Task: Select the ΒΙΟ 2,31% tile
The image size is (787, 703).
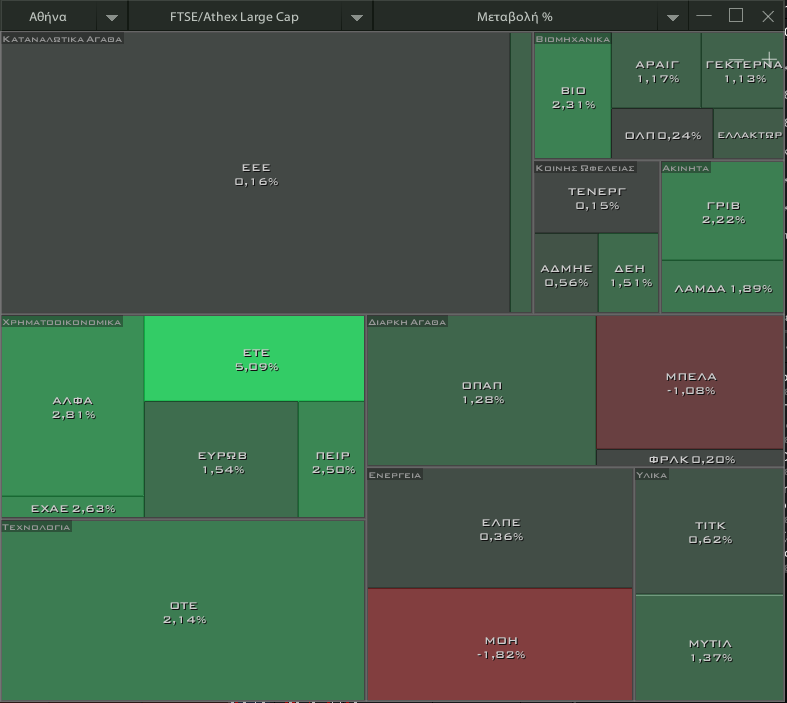Action: (x=573, y=97)
